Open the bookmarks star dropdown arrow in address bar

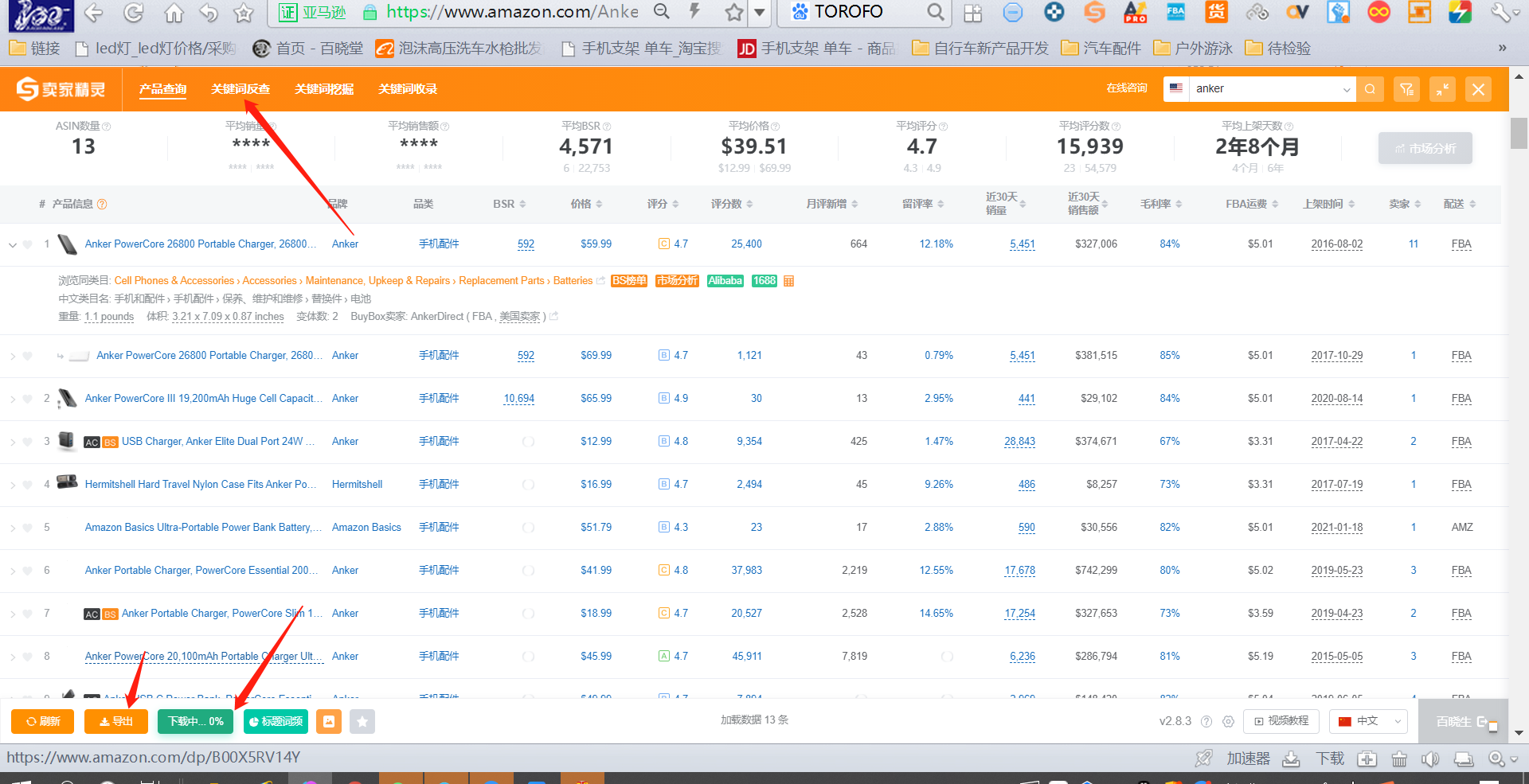point(760,12)
